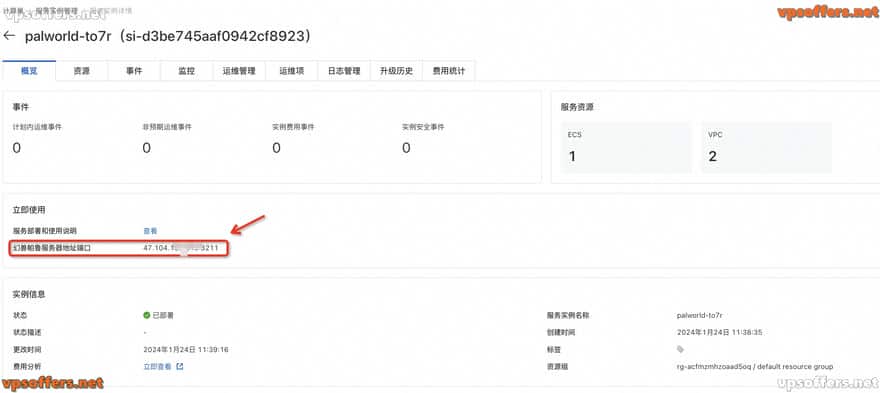Open the ECS resource card
Viewport: 880px width, 393px height.
pos(627,147)
